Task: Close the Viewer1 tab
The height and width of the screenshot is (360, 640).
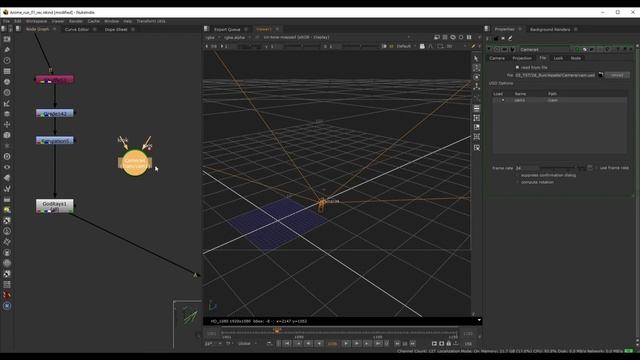Action: coord(277,29)
